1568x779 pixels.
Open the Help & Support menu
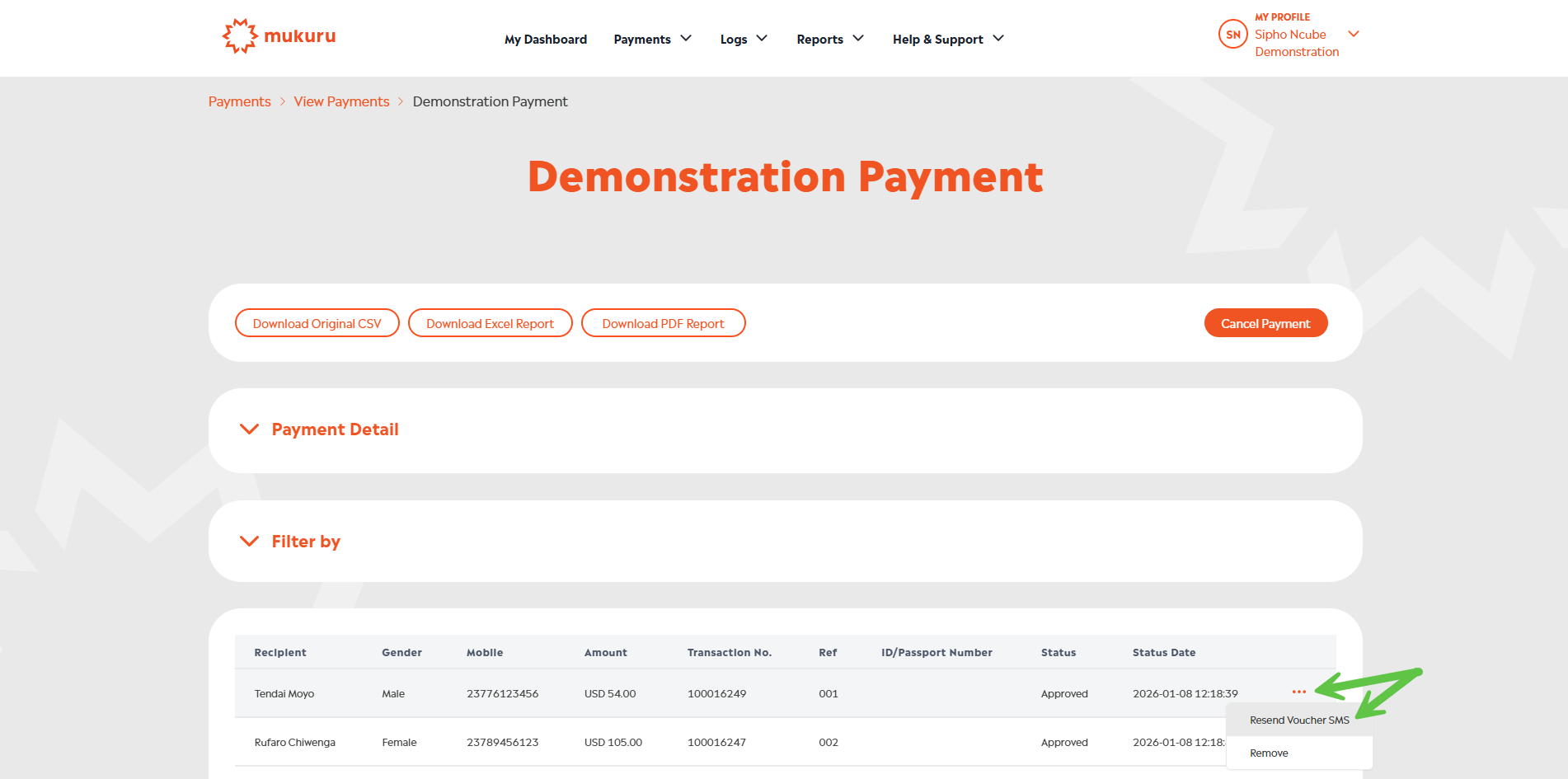point(947,39)
